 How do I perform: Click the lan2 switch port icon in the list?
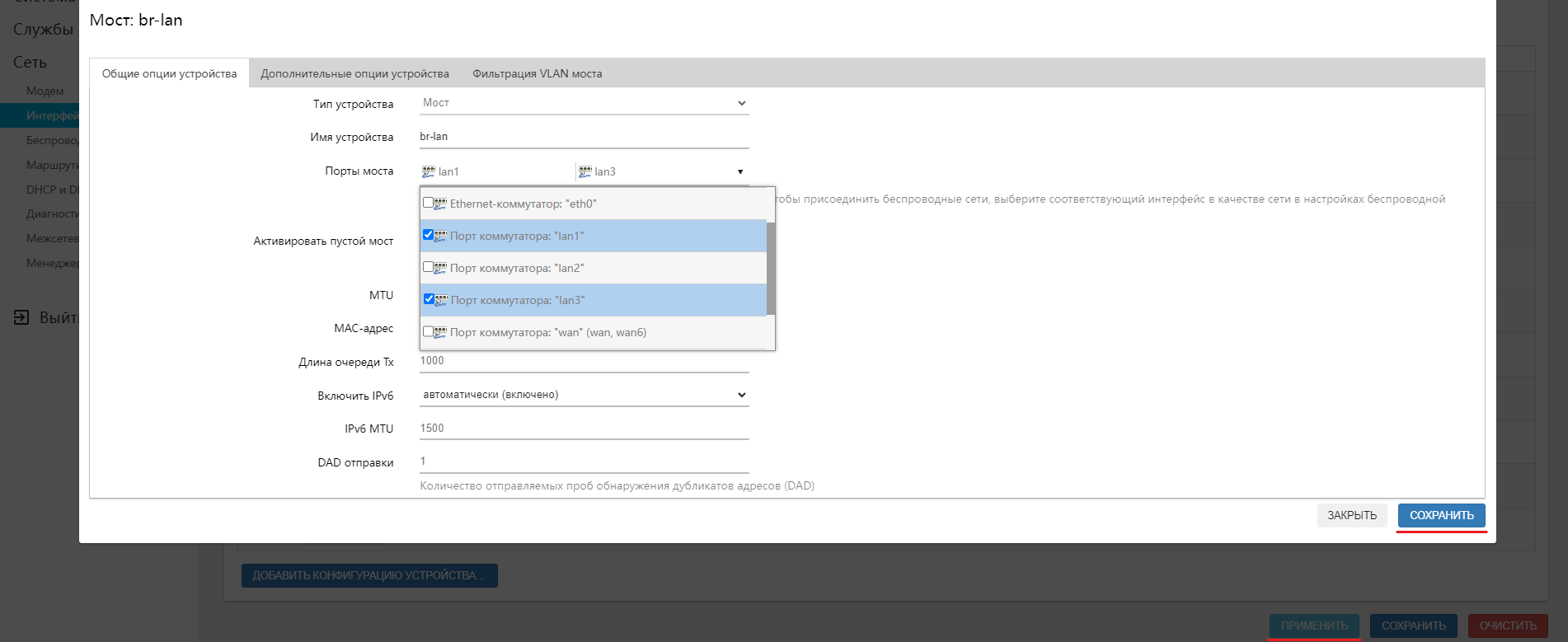pos(441,268)
